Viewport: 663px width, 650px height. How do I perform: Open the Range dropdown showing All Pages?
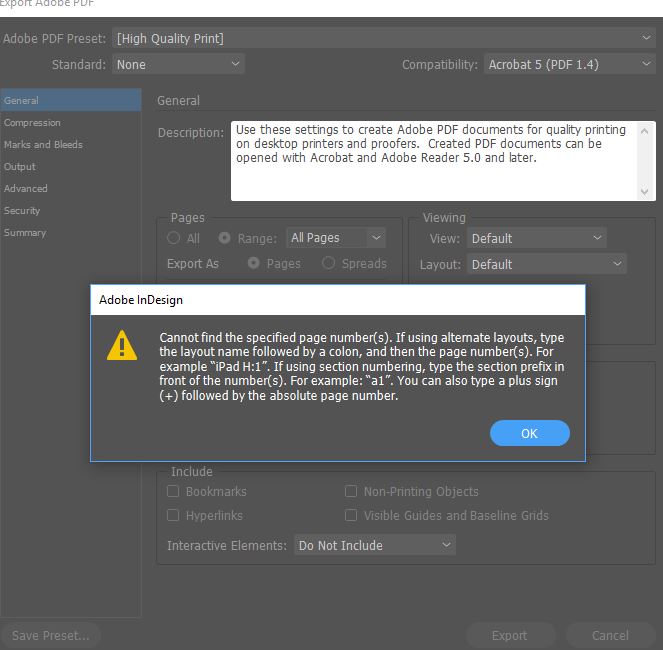coord(336,238)
